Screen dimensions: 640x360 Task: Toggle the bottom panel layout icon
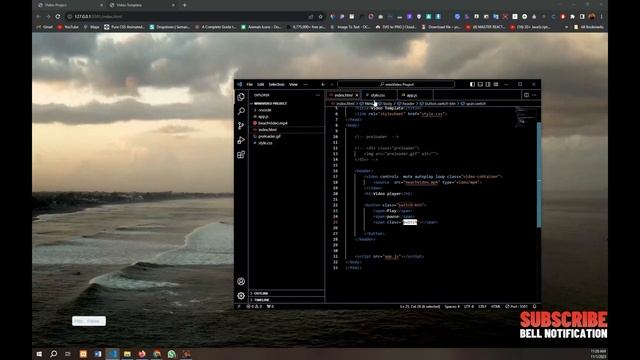[x=480, y=84]
